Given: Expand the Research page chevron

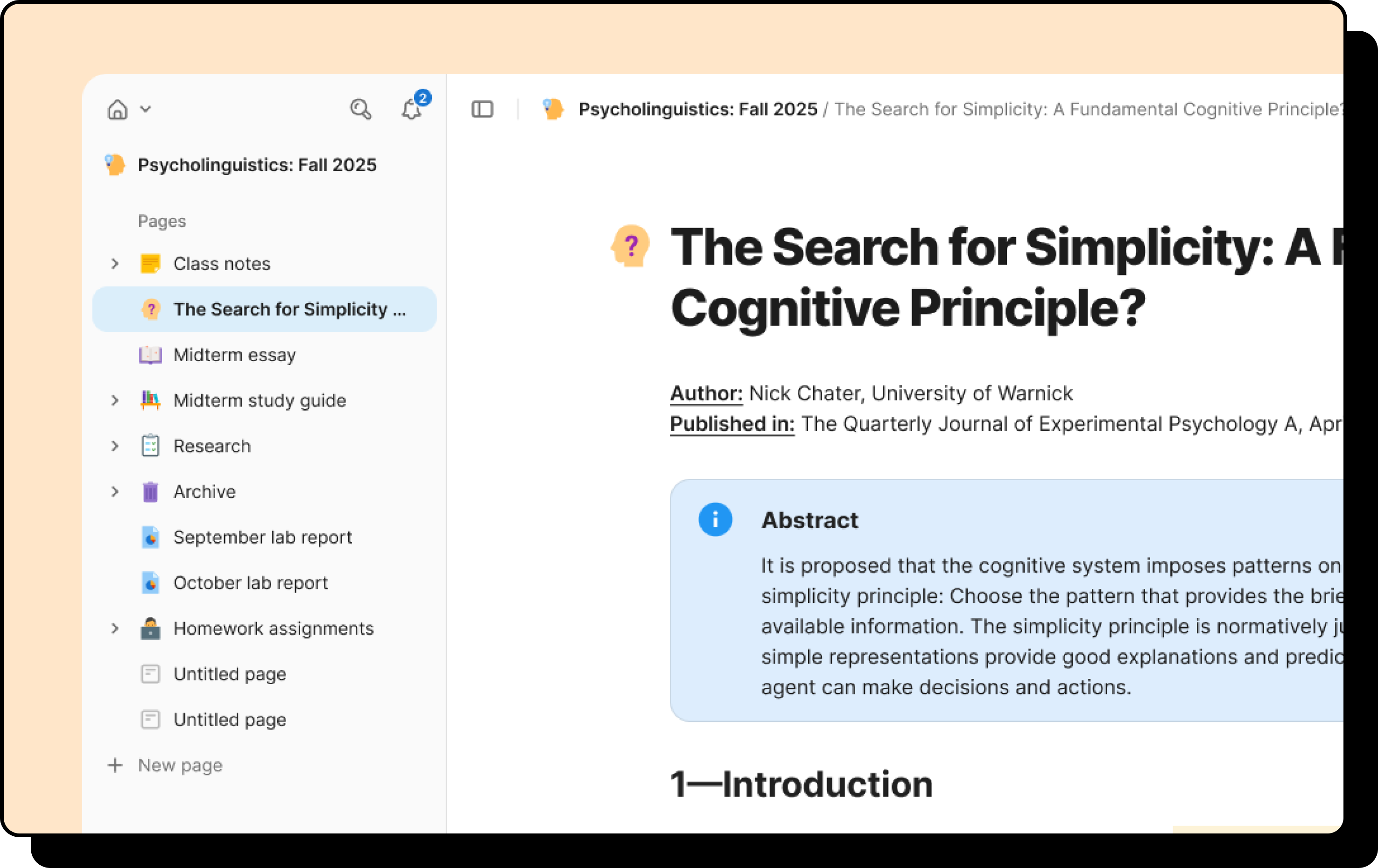Looking at the screenshot, I should (x=114, y=446).
